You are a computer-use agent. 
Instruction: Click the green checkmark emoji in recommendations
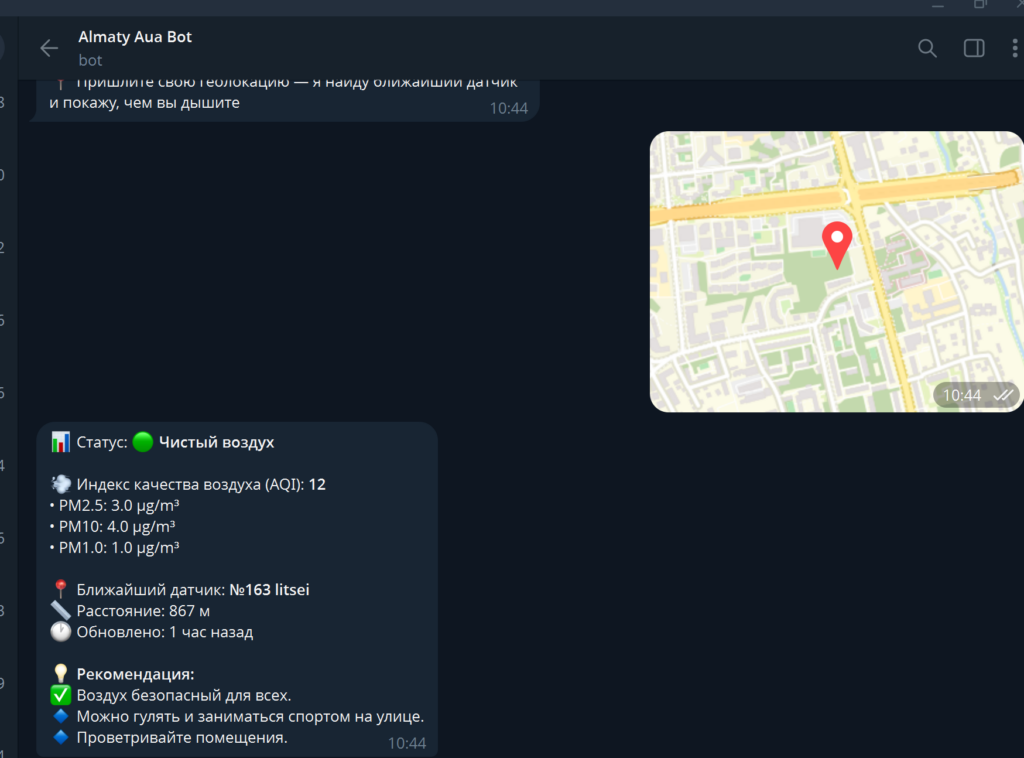click(60, 695)
